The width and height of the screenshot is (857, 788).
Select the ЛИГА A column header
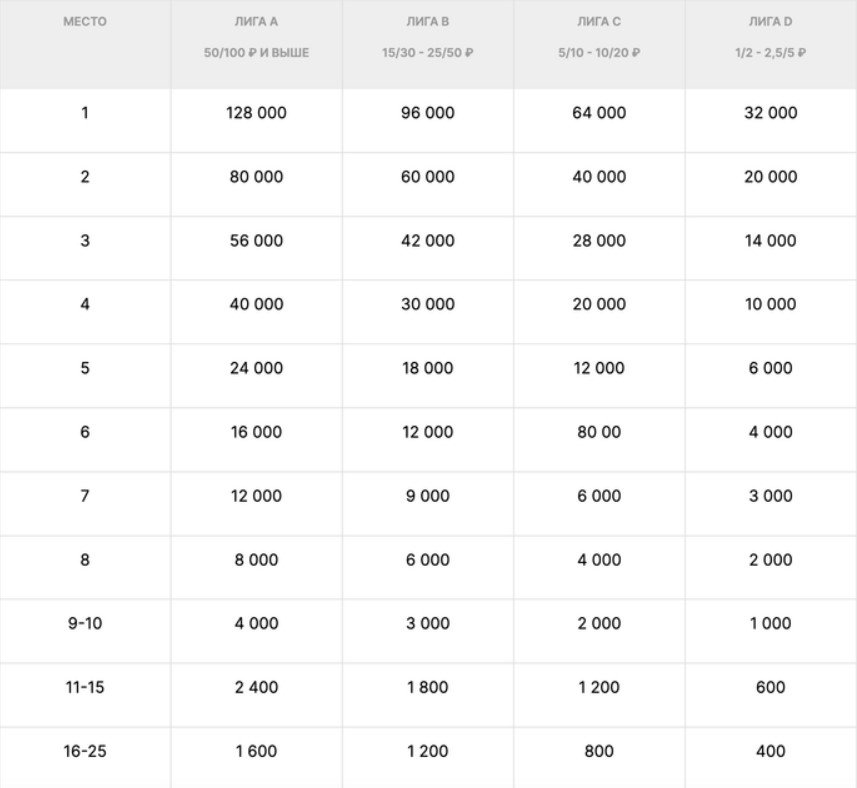coord(256,21)
